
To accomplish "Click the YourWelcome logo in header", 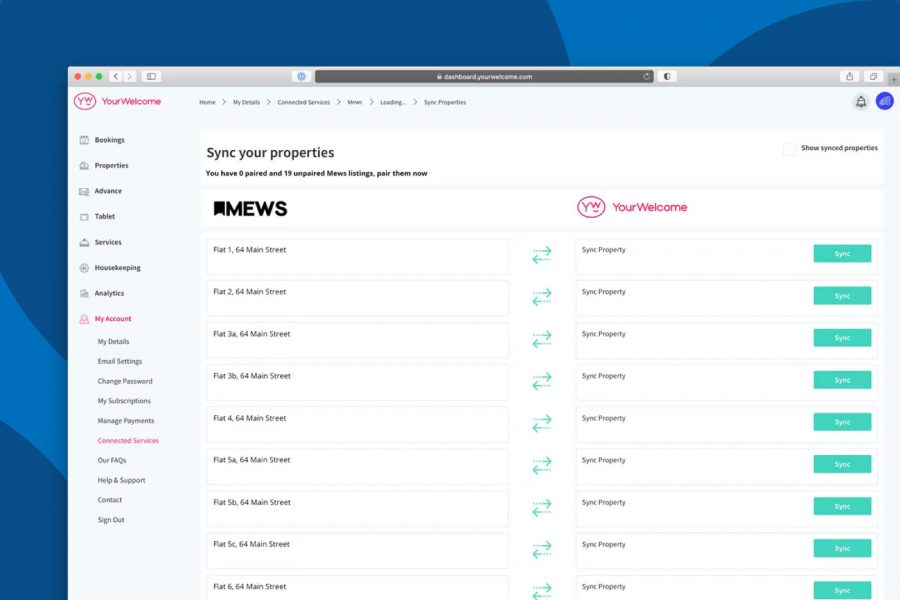I will (x=117, y=101).
